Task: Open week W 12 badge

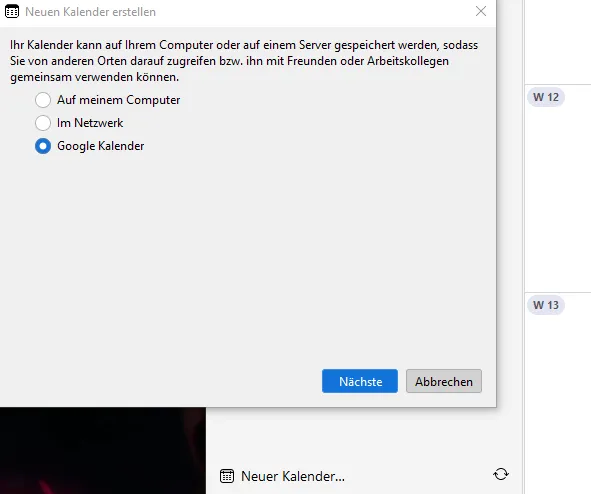Action: click(x=546, y=97)
